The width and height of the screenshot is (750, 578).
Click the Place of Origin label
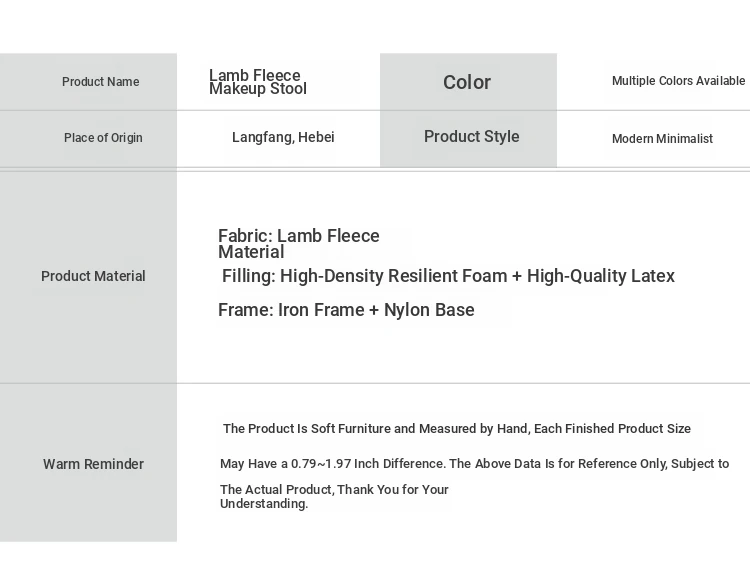click(103, 138)
